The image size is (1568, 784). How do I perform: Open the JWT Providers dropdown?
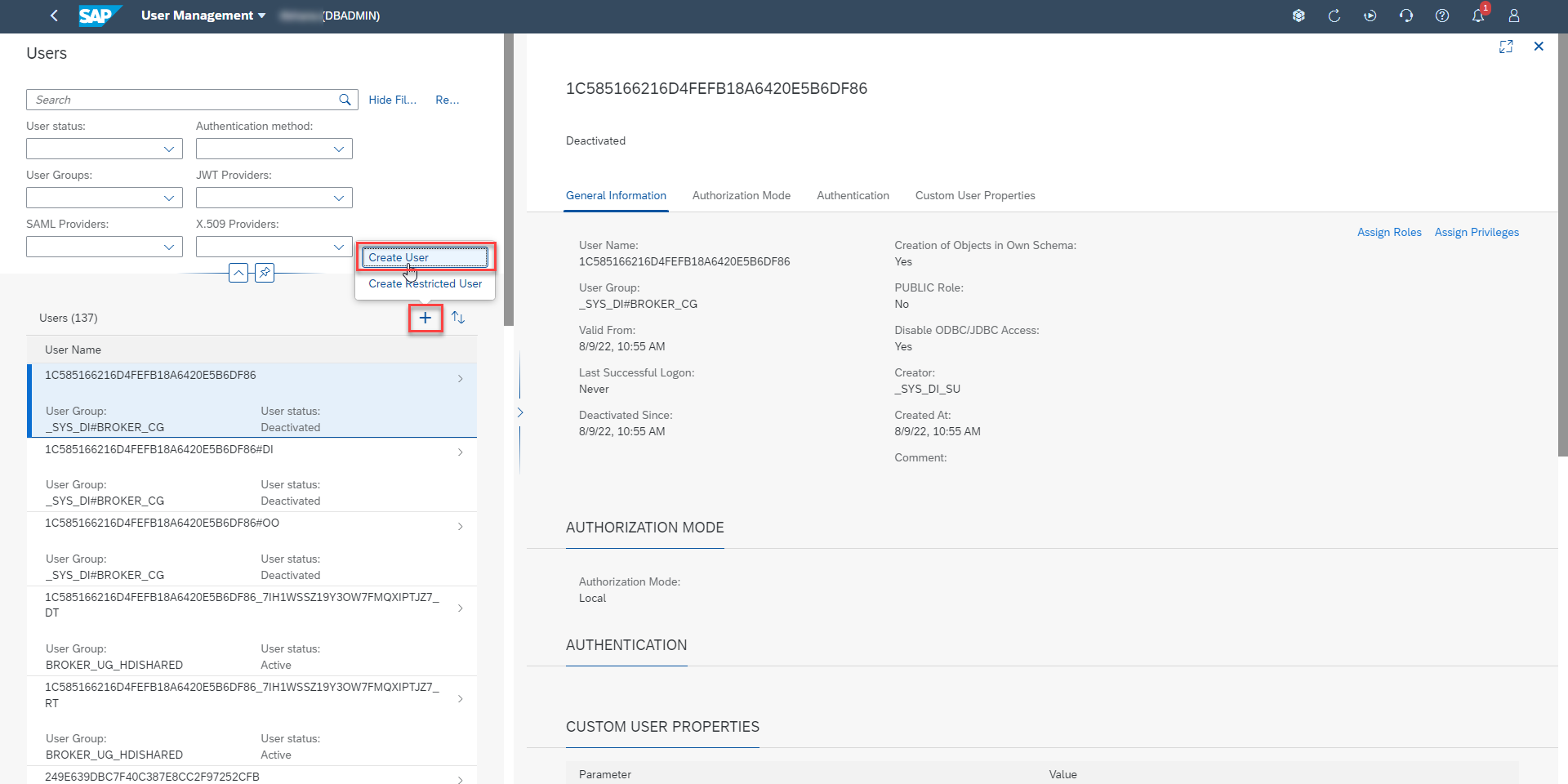click(274, 198)
